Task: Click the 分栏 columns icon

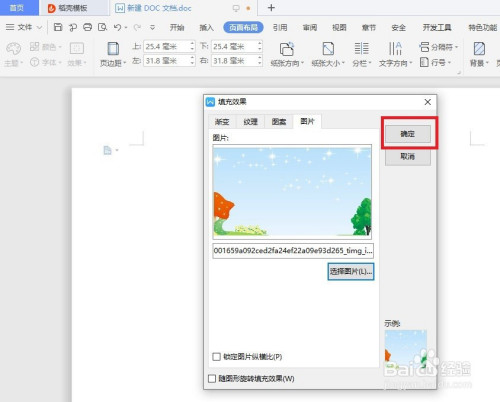Action: (362, 49)
